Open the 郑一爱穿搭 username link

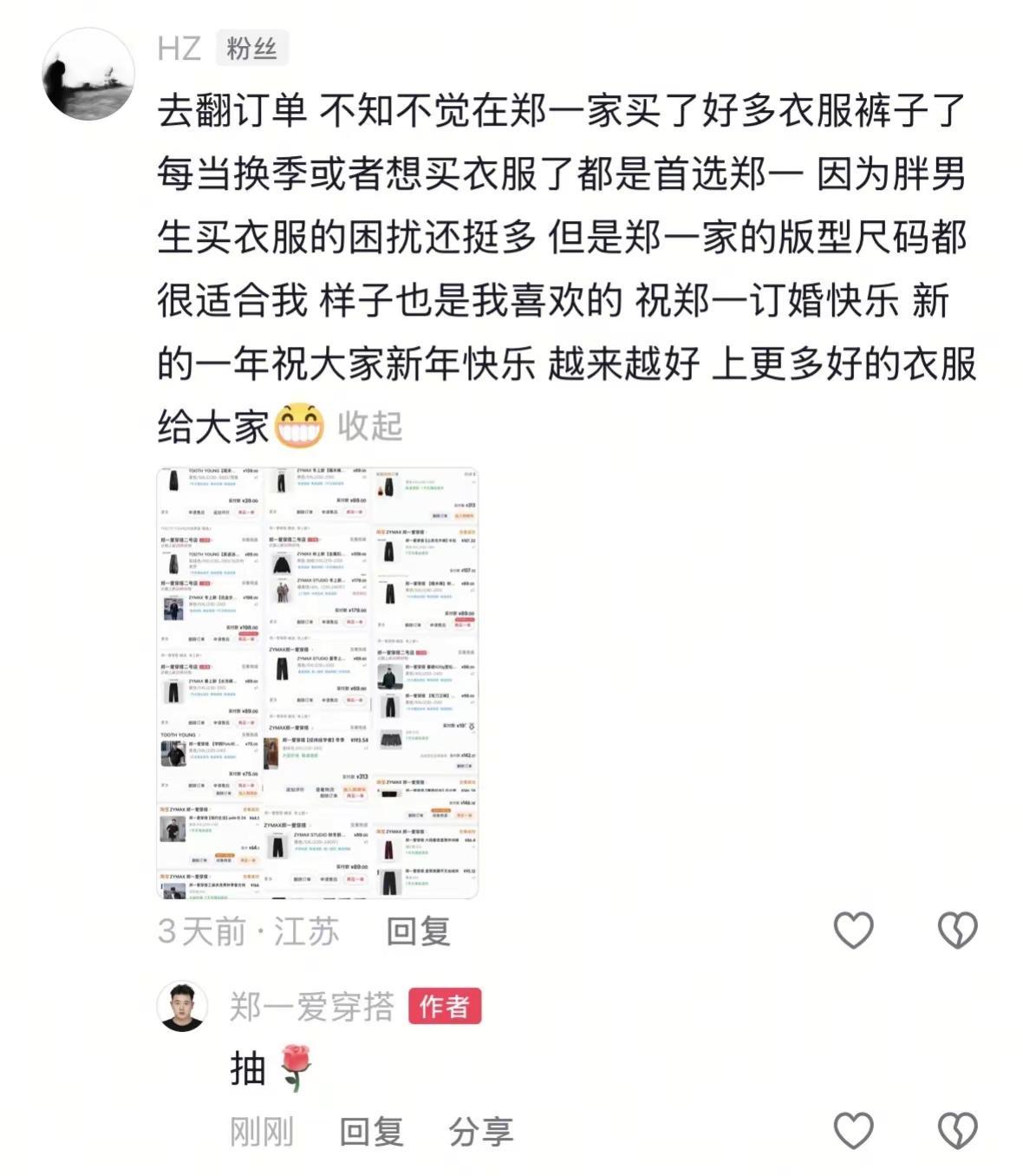pos(312,1007)
